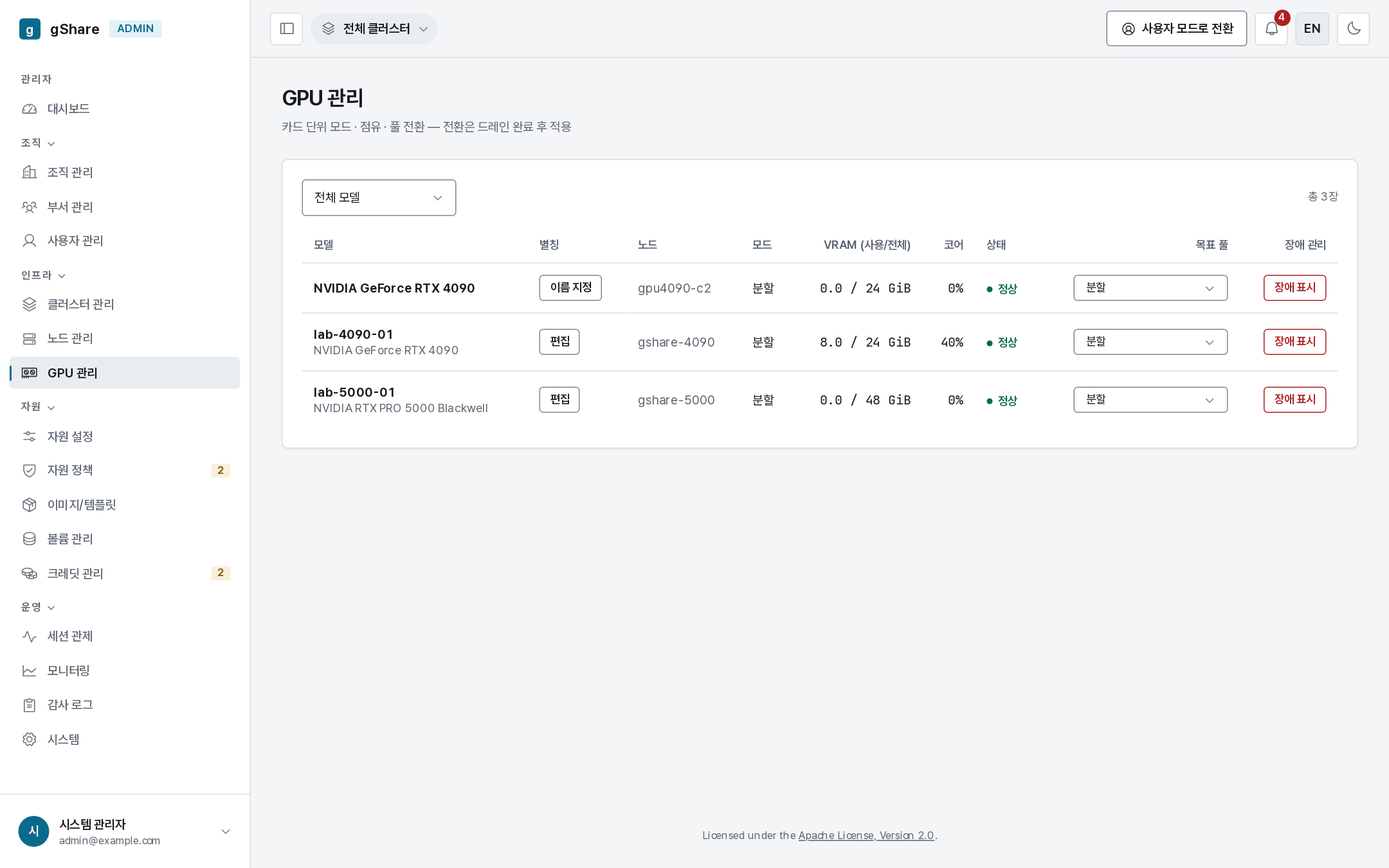Collapse the 인프라 sidebar section
The height and width of the screenshot is (868, 1389).
click(43, 275)
